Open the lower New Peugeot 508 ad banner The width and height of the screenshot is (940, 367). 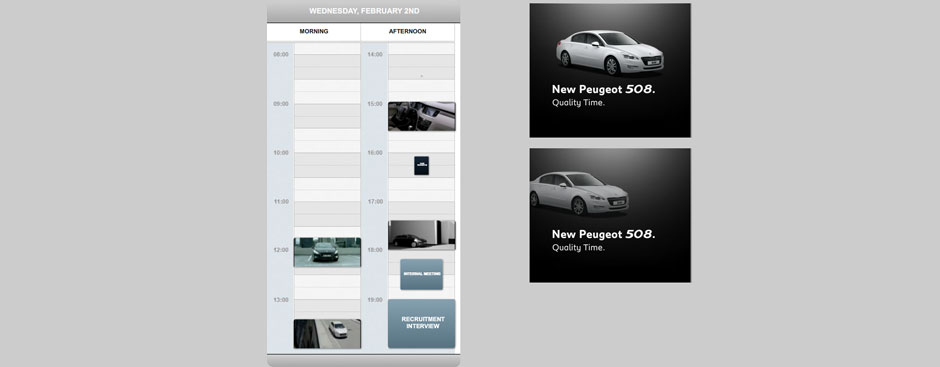[610, 215]
